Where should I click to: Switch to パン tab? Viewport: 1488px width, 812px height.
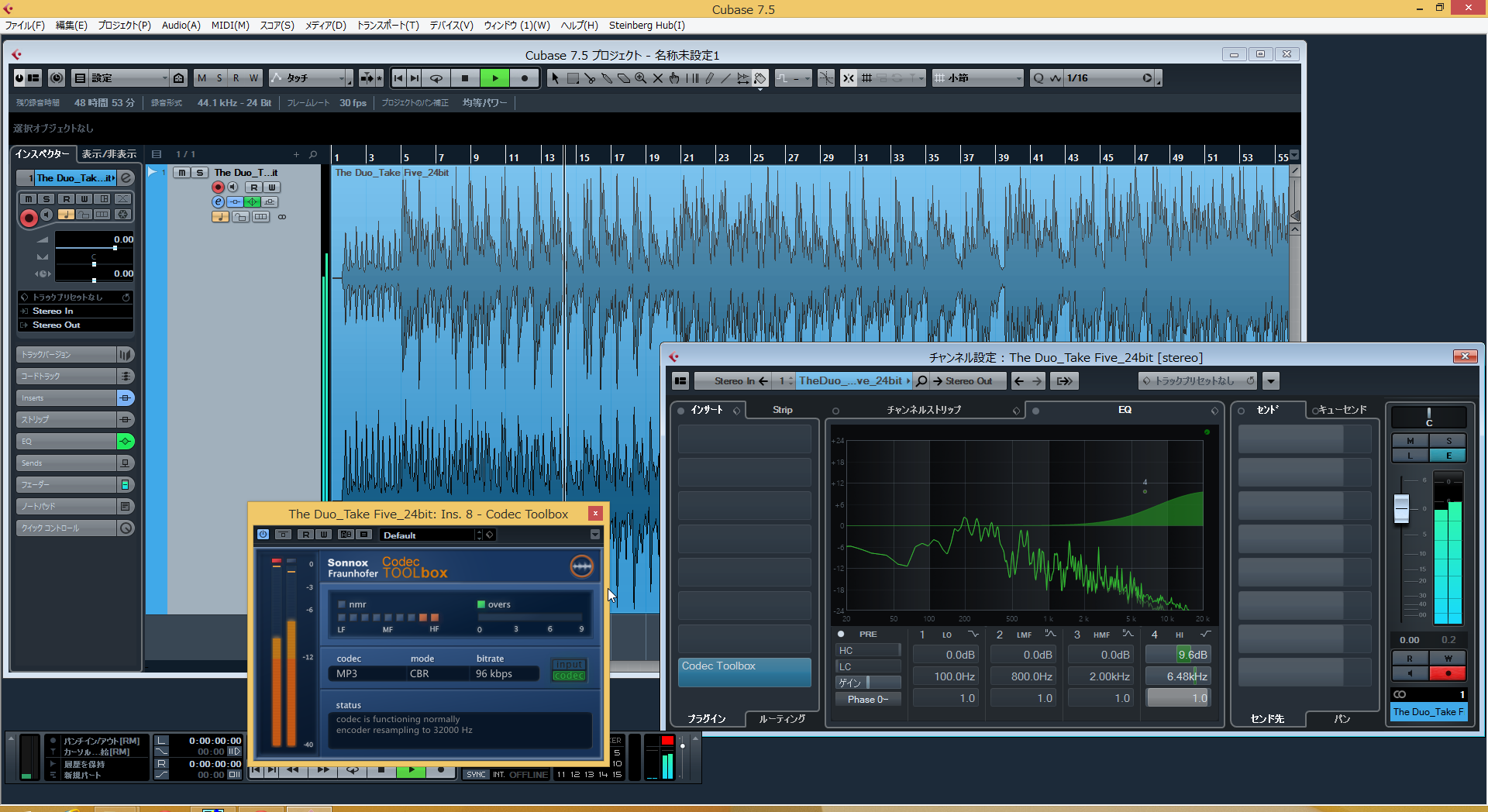point(1342,719)
